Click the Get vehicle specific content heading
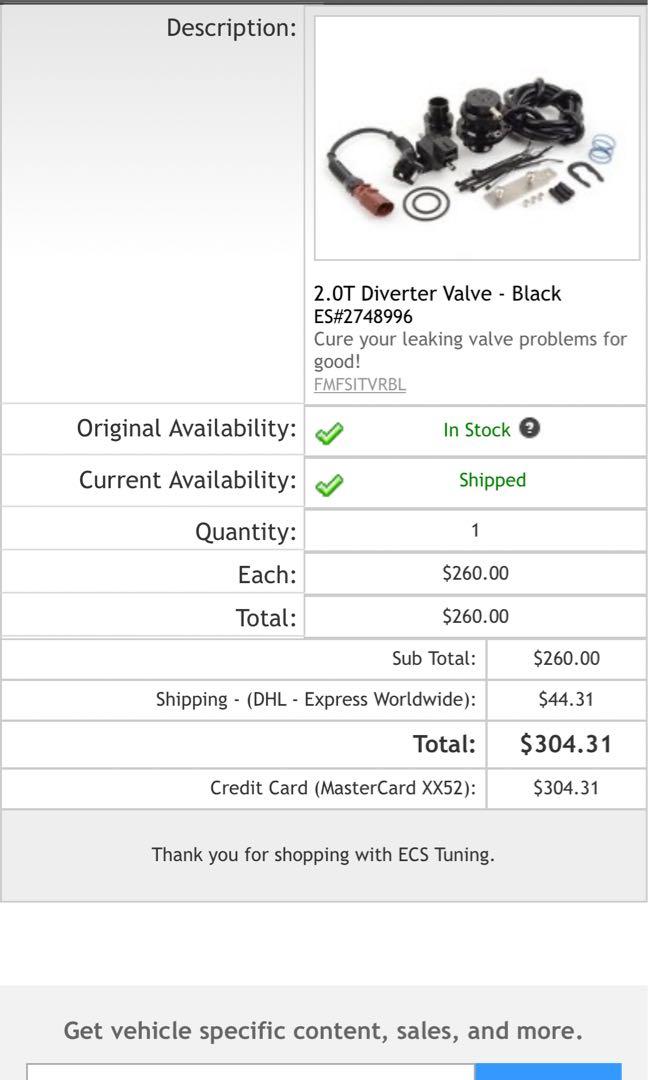The width and height of the screenshot is (648, 1080). point(323,1030)
